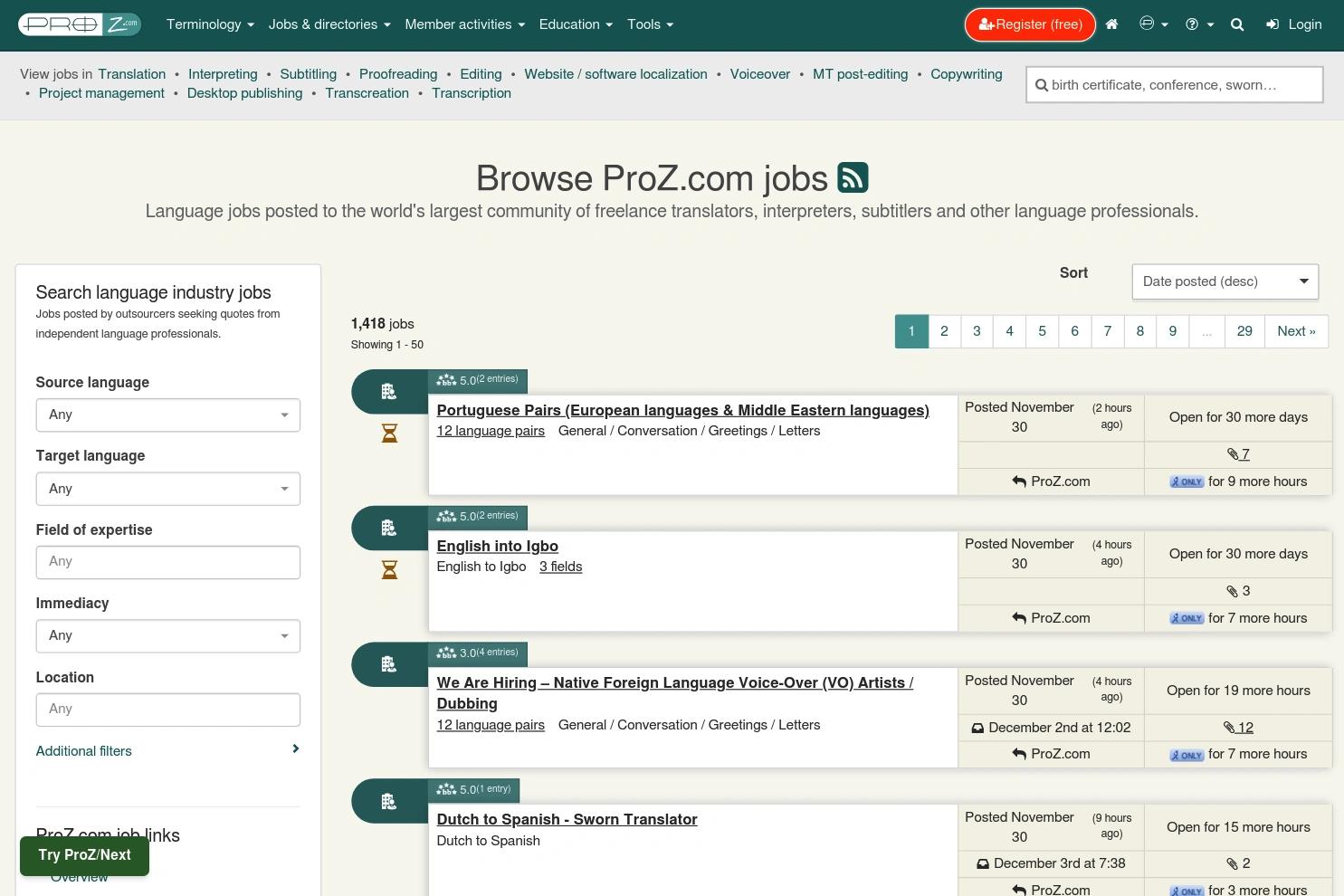View jobs in Translation
Image resolution: width=1344 pixels, height=896 pixels.
pyautogui.click(x=132, y=74)
